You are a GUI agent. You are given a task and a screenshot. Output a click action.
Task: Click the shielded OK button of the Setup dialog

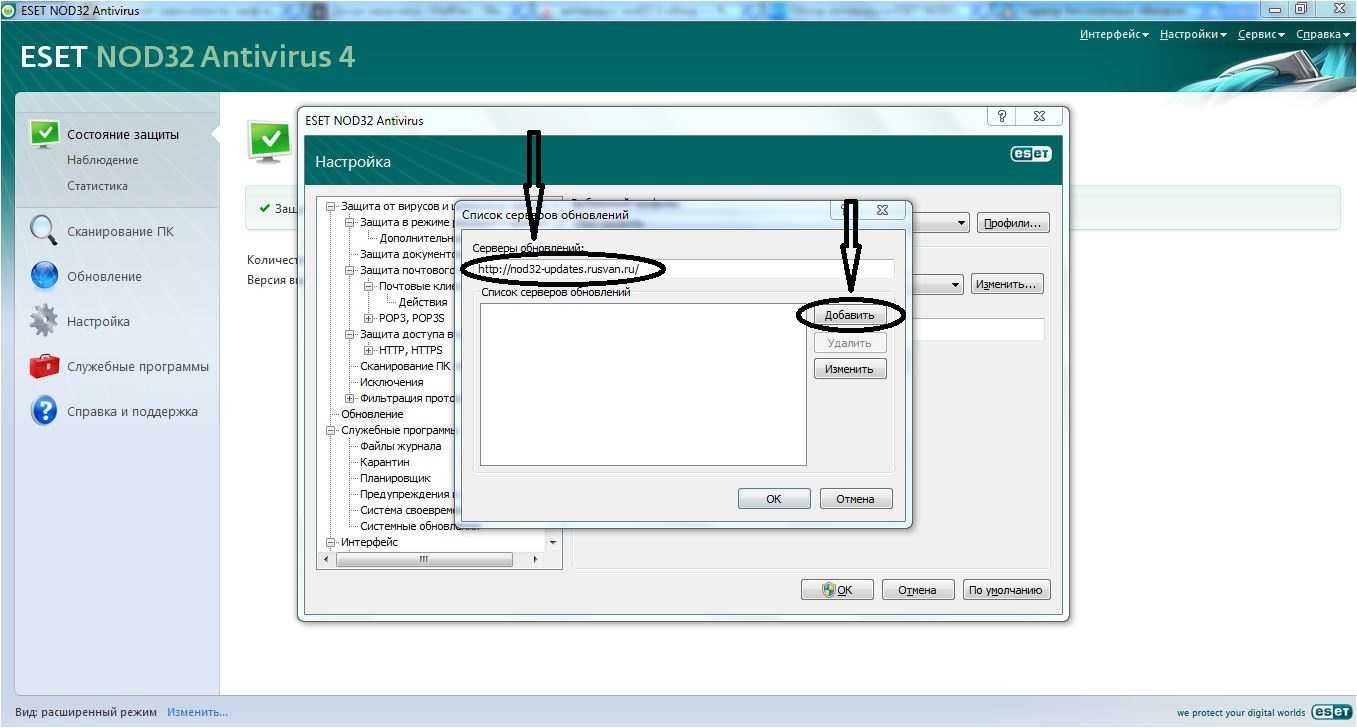(x=837, y=590)
